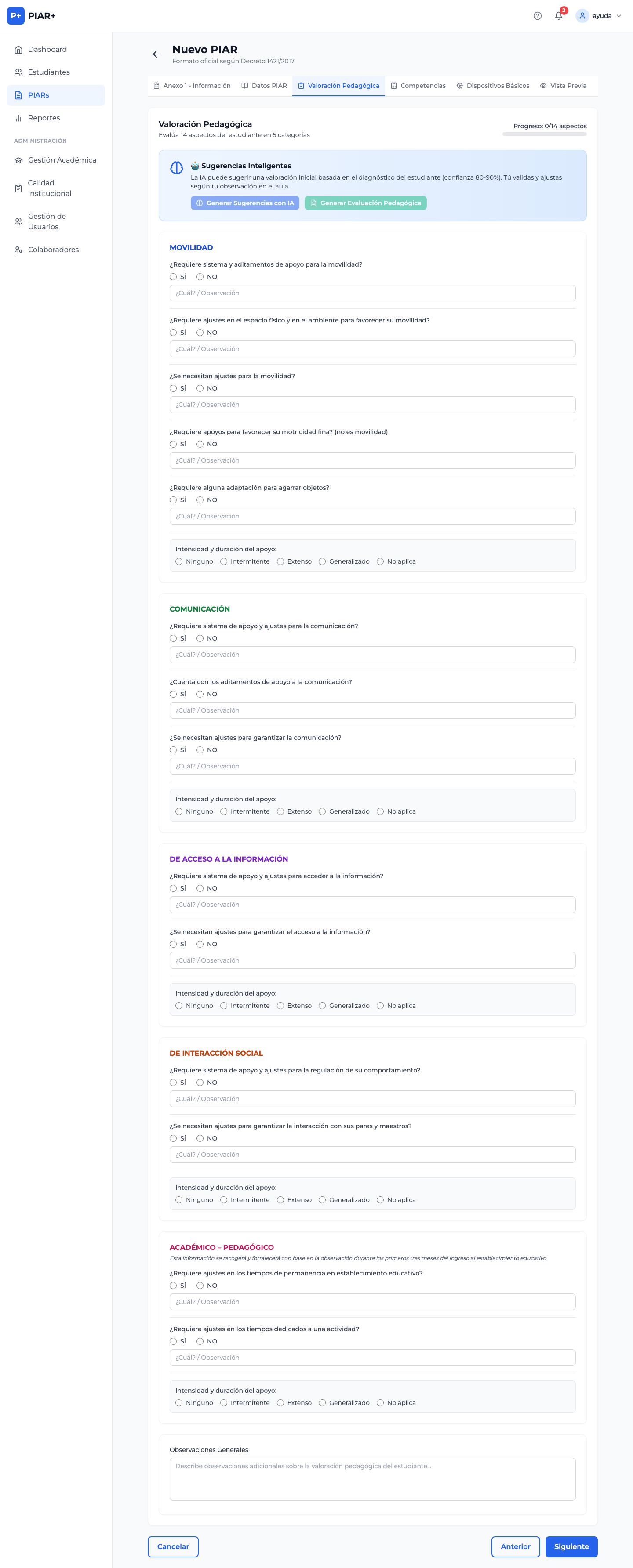Click the Siguiente button
Image resolution: width=633 pixels, height=1568 pixels.
click(571, 1547)
